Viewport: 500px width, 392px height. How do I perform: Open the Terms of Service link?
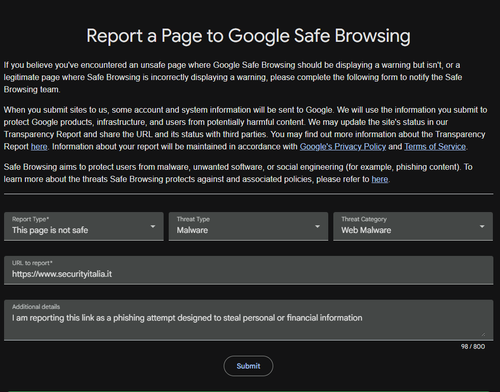[435, 147]
